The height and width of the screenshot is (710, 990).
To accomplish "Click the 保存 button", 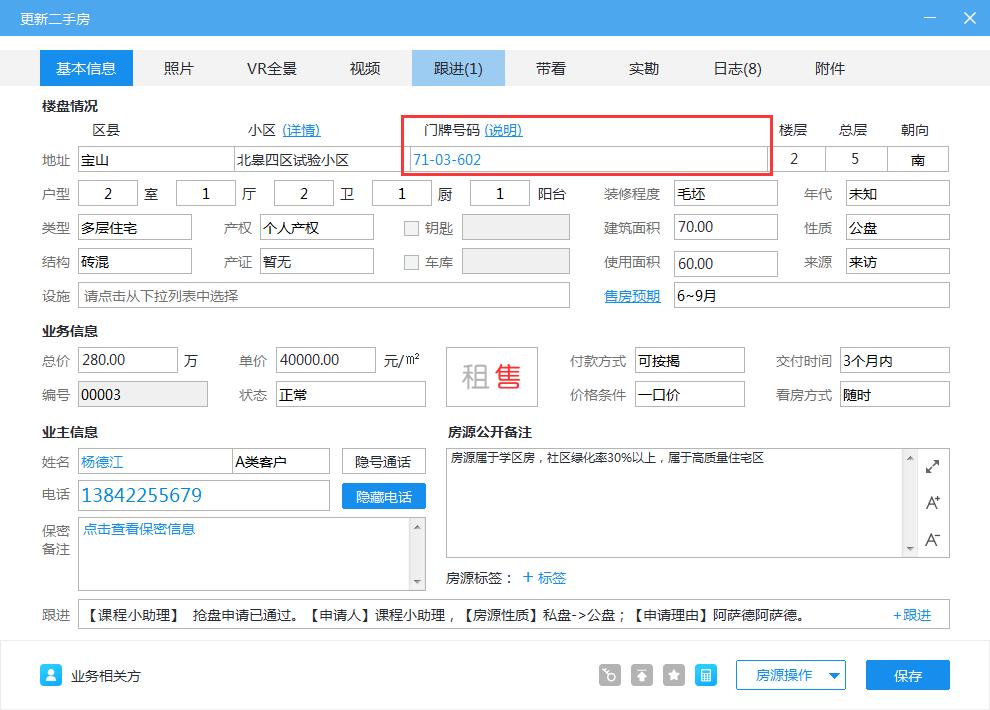I will [x=907, y=675].
